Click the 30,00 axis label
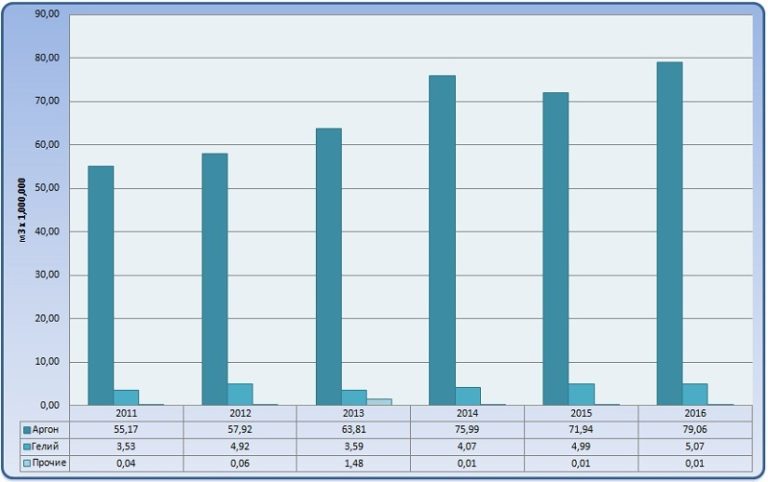Viewport: 768px width, 482px height. coord(47,275)
